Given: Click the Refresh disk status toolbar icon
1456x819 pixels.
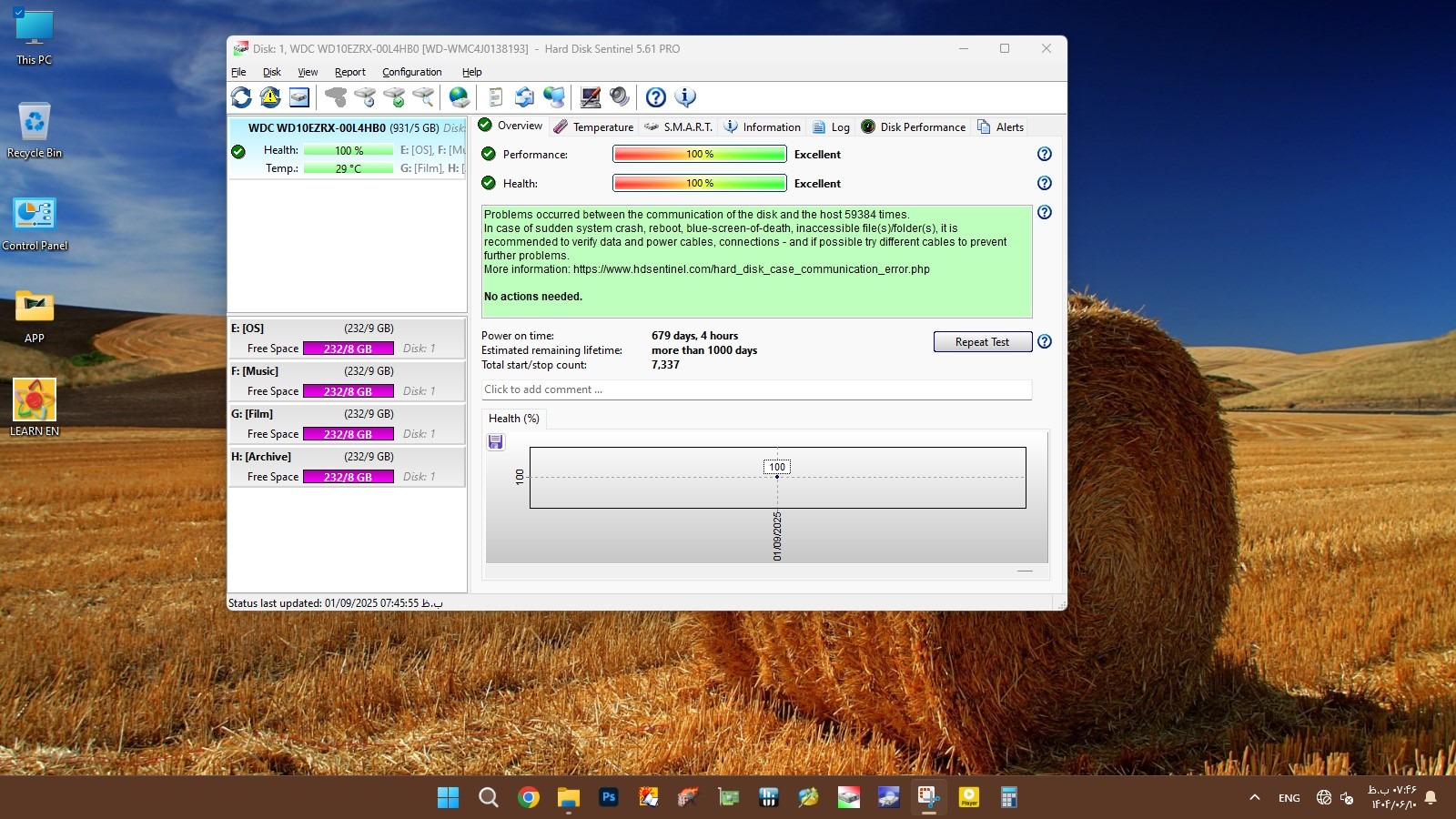Looking at the screenshot, I should tap(241, 96).
